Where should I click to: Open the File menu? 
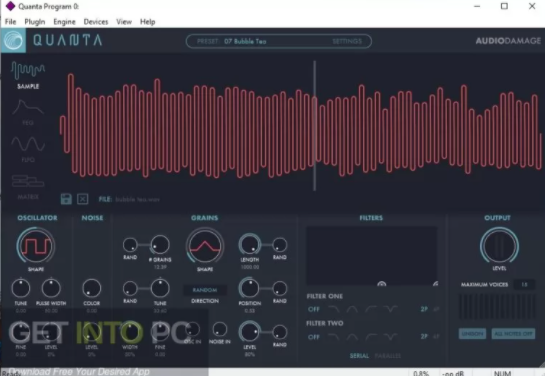click(10, 22)
